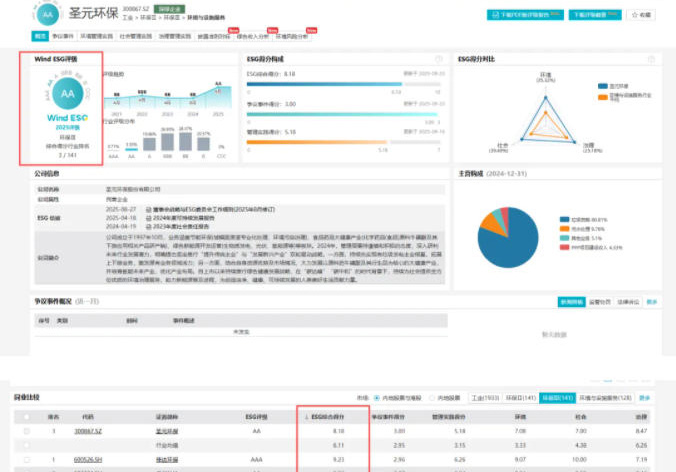Click the orange legend swatch in main business pie

(x=564, y=229)
